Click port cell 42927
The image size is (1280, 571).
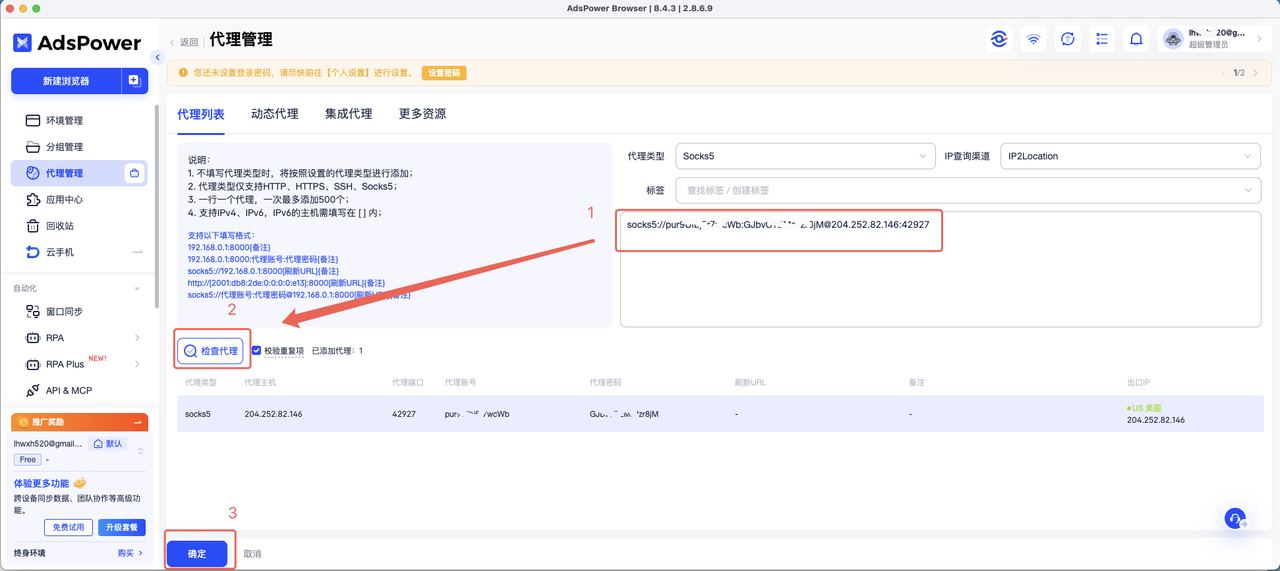404,414
